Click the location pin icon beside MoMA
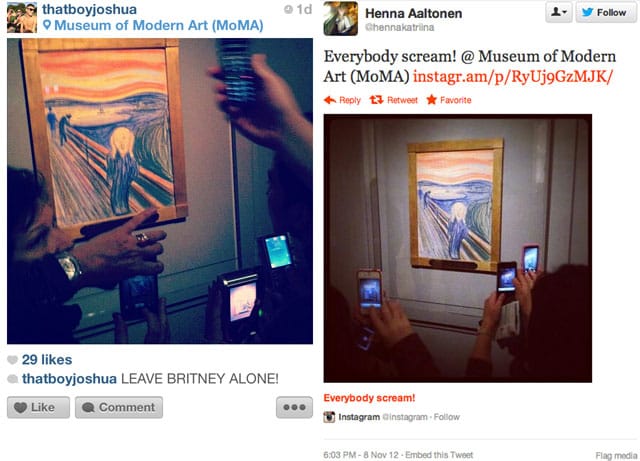Viewport: 640px width, 461px height. pyautogui.click(x=47, y=25)
